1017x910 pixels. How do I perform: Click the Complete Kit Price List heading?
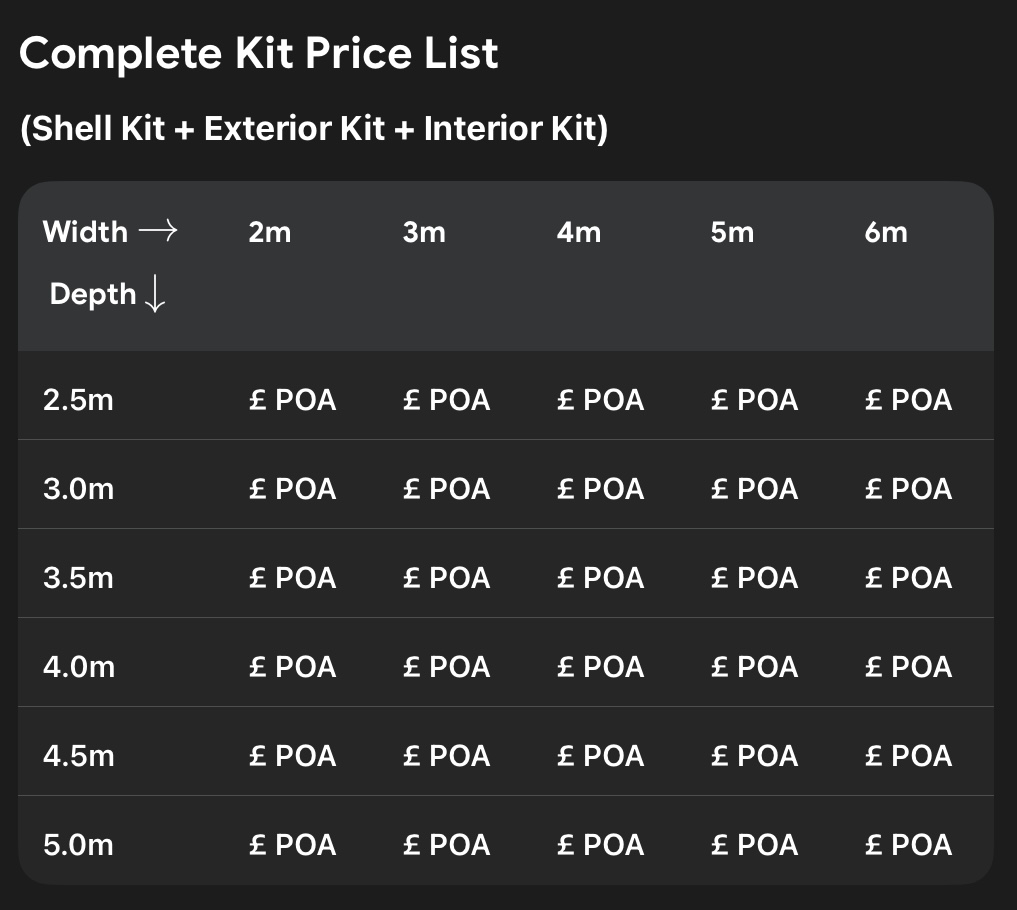pos(259,53)
